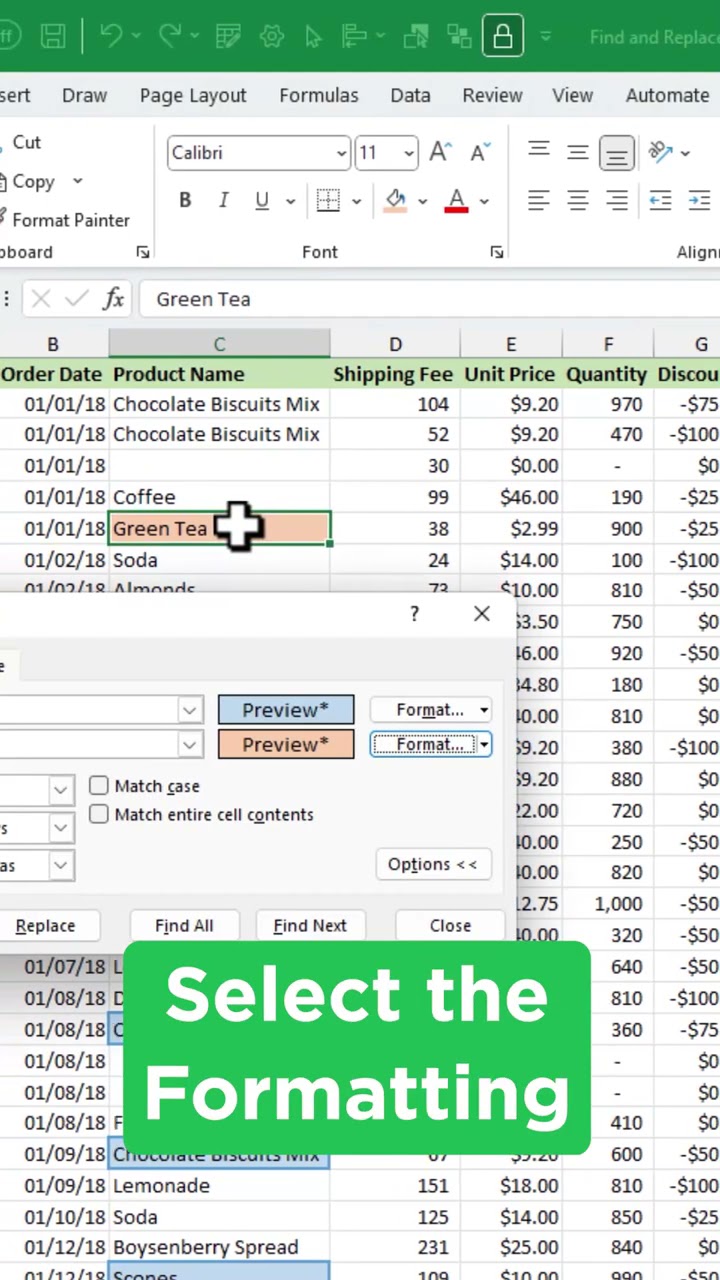Open the Borders tool
The width and height of the screenshot is (720, 1280).
[x=328, y=200]
